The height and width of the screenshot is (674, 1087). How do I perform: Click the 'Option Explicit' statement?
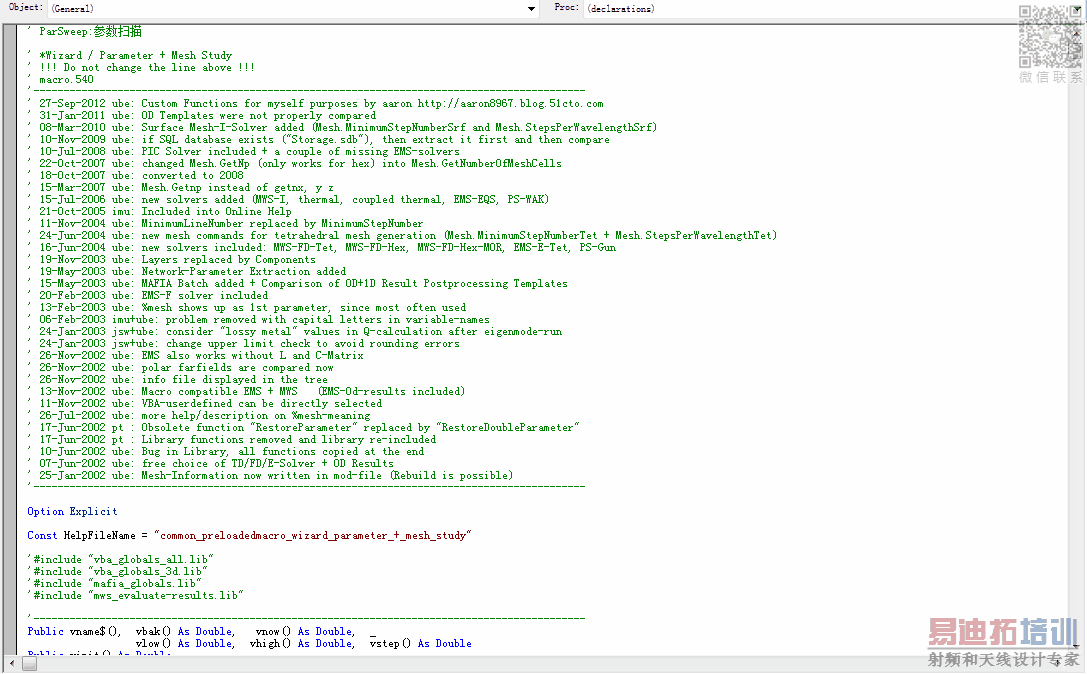pos(72,512)
